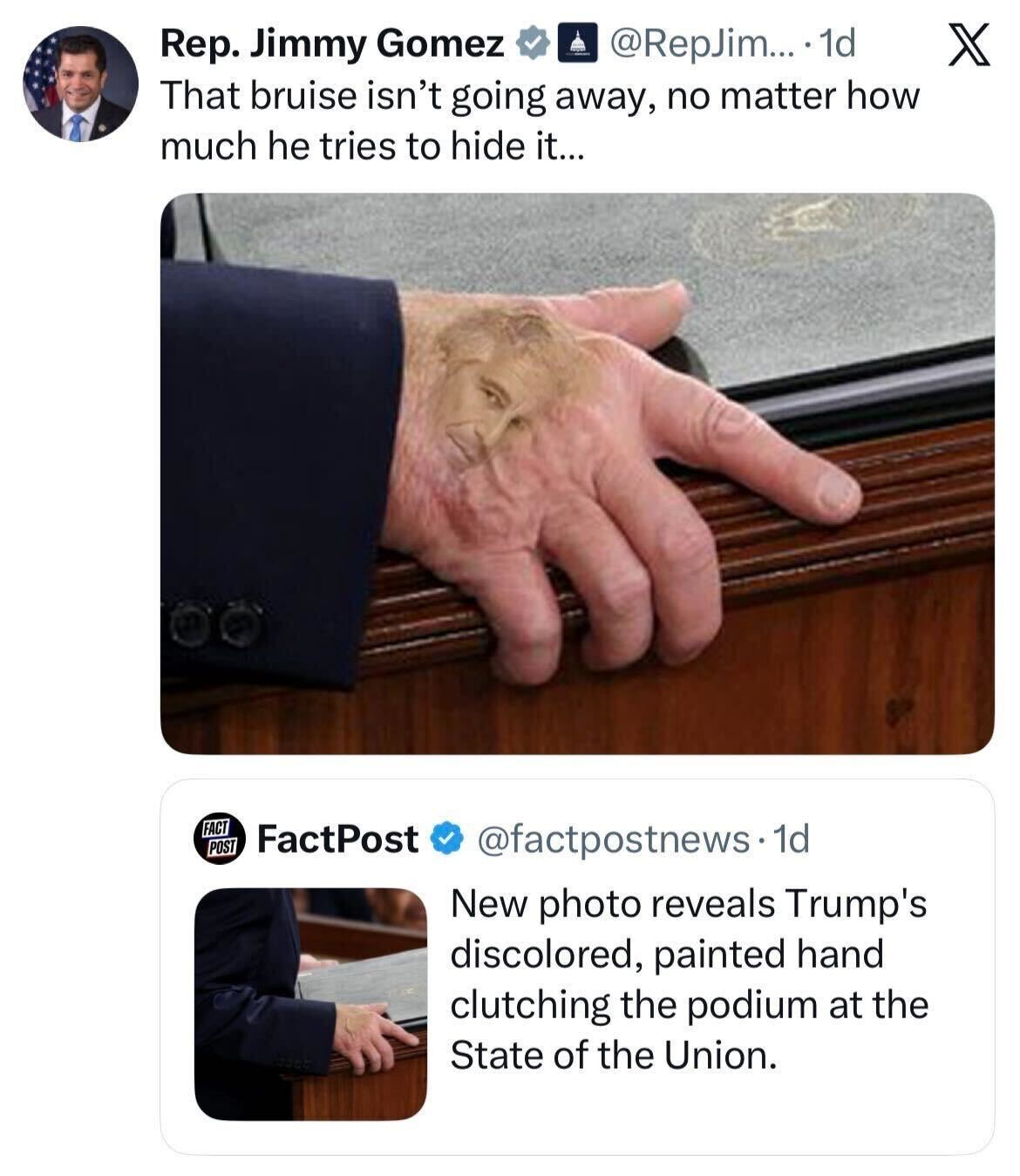Click the Capitol government affiliation badge
This screenshot has width=1020, height=1176.
(x=572, y=44)
